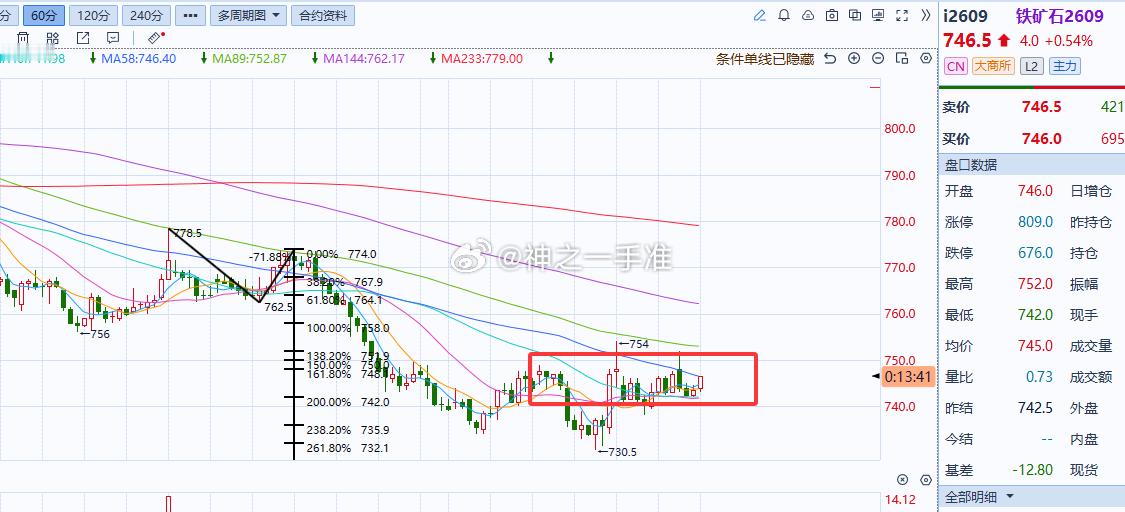The image size is (1125, 512).
Task: Click the 778.5 high price marker
Action: tap(188, 233)
